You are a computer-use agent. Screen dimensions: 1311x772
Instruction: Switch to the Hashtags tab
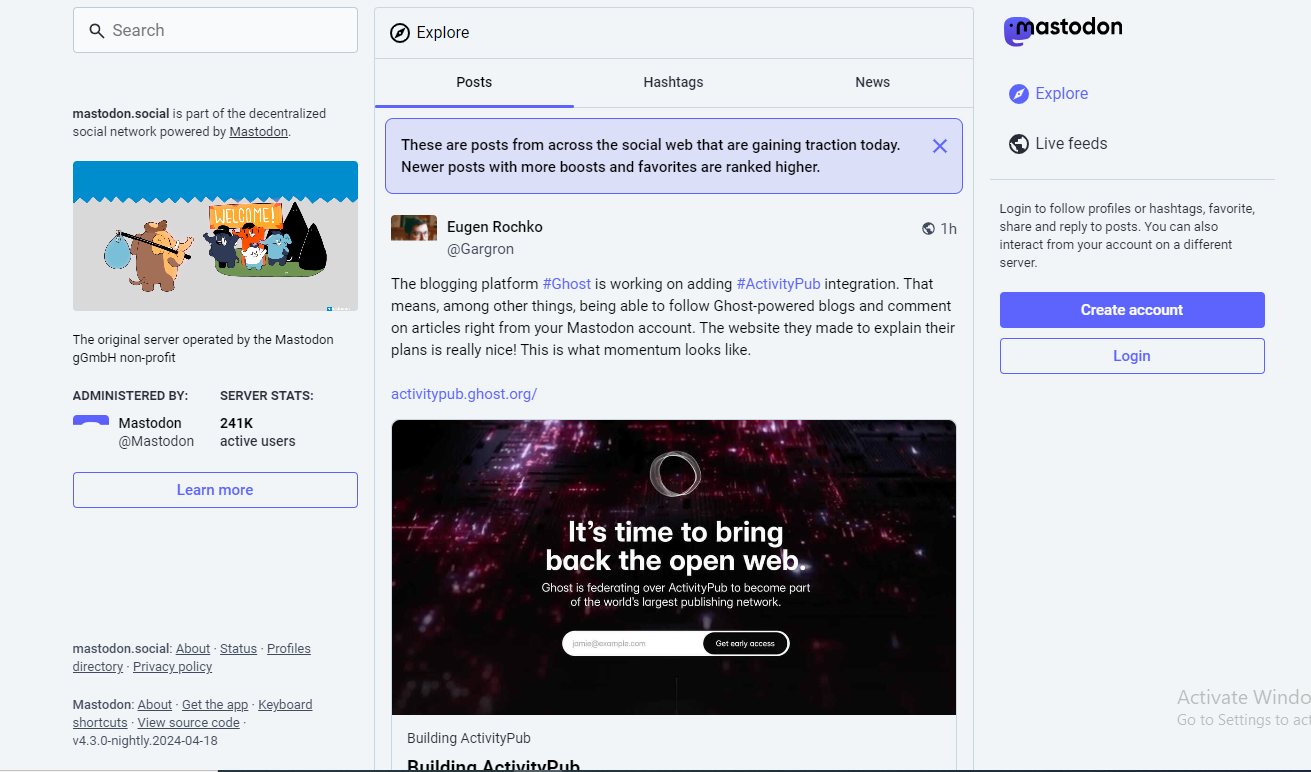[x=673, y=83]
